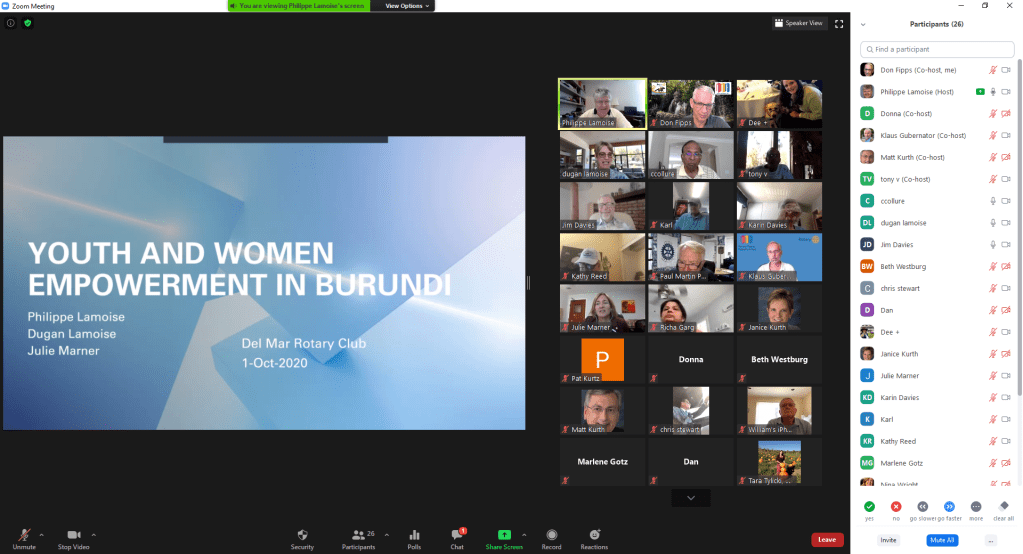Click the Stop Video camera icon
The height and width of the screenshot is (554, 1023).
73,535
